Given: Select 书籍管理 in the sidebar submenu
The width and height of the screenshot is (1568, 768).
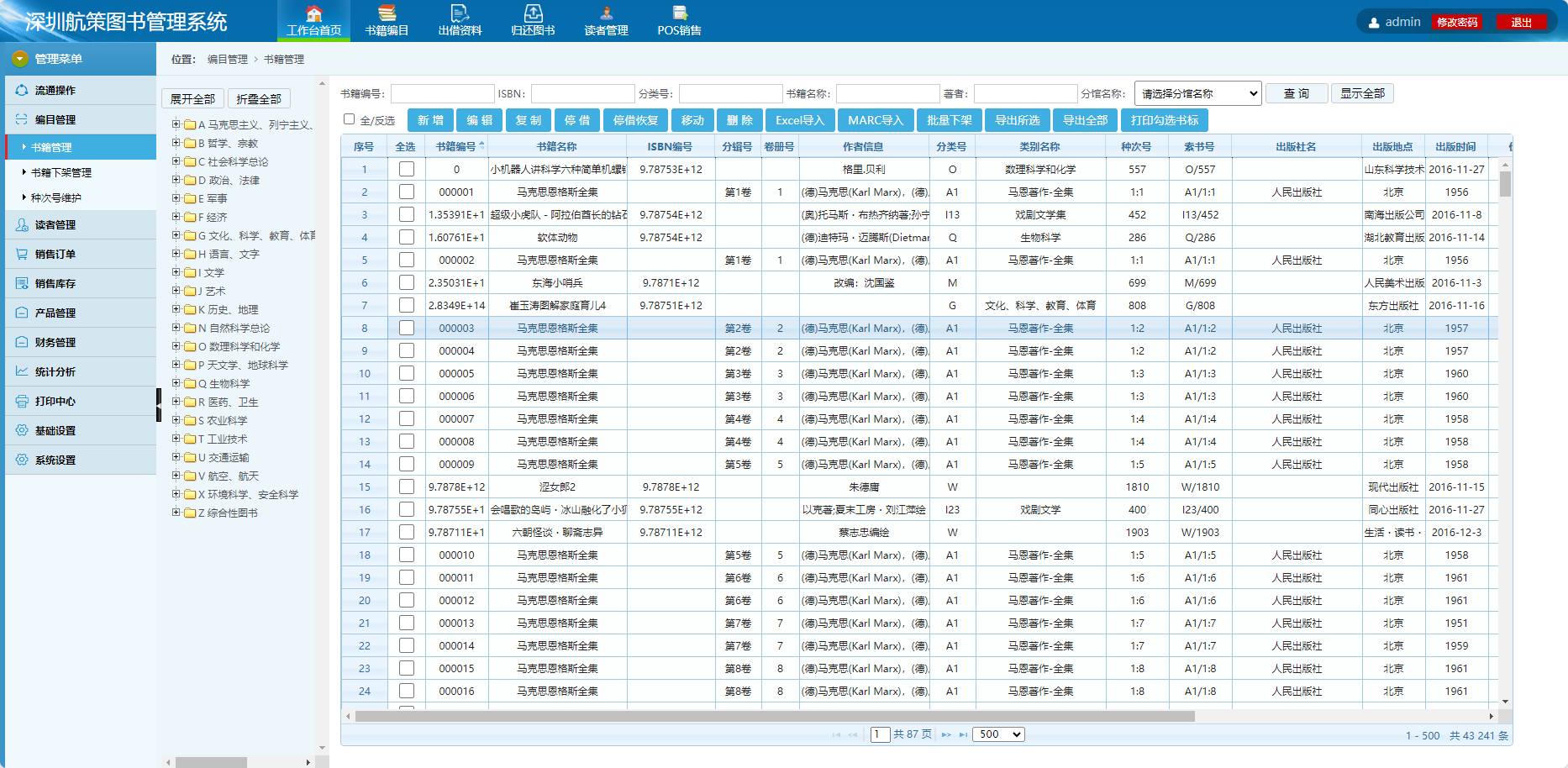Looking at the screenshot, I should click(81, 147).
